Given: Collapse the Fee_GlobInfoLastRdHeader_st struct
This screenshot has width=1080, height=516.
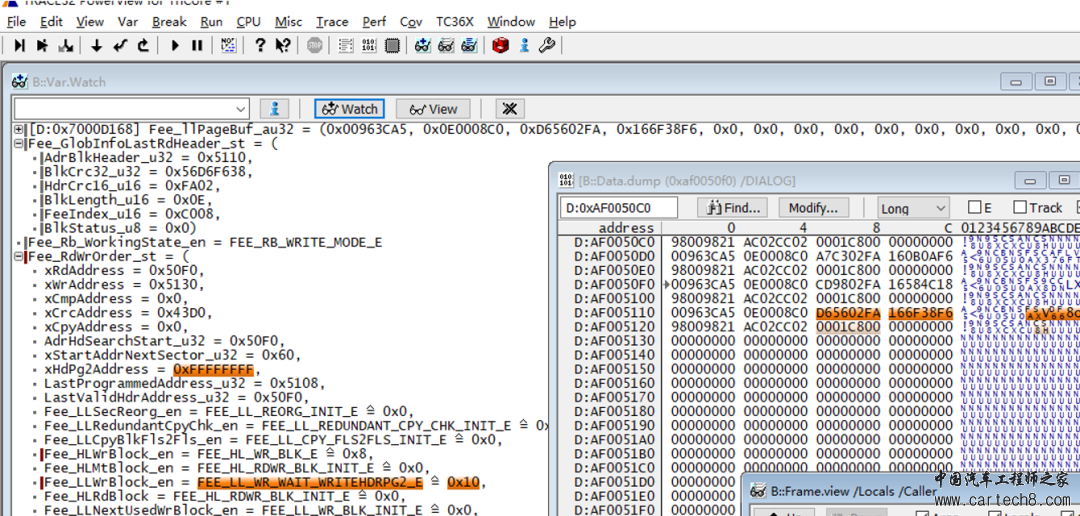Looking at the screenshot, I should coord(18,144).
